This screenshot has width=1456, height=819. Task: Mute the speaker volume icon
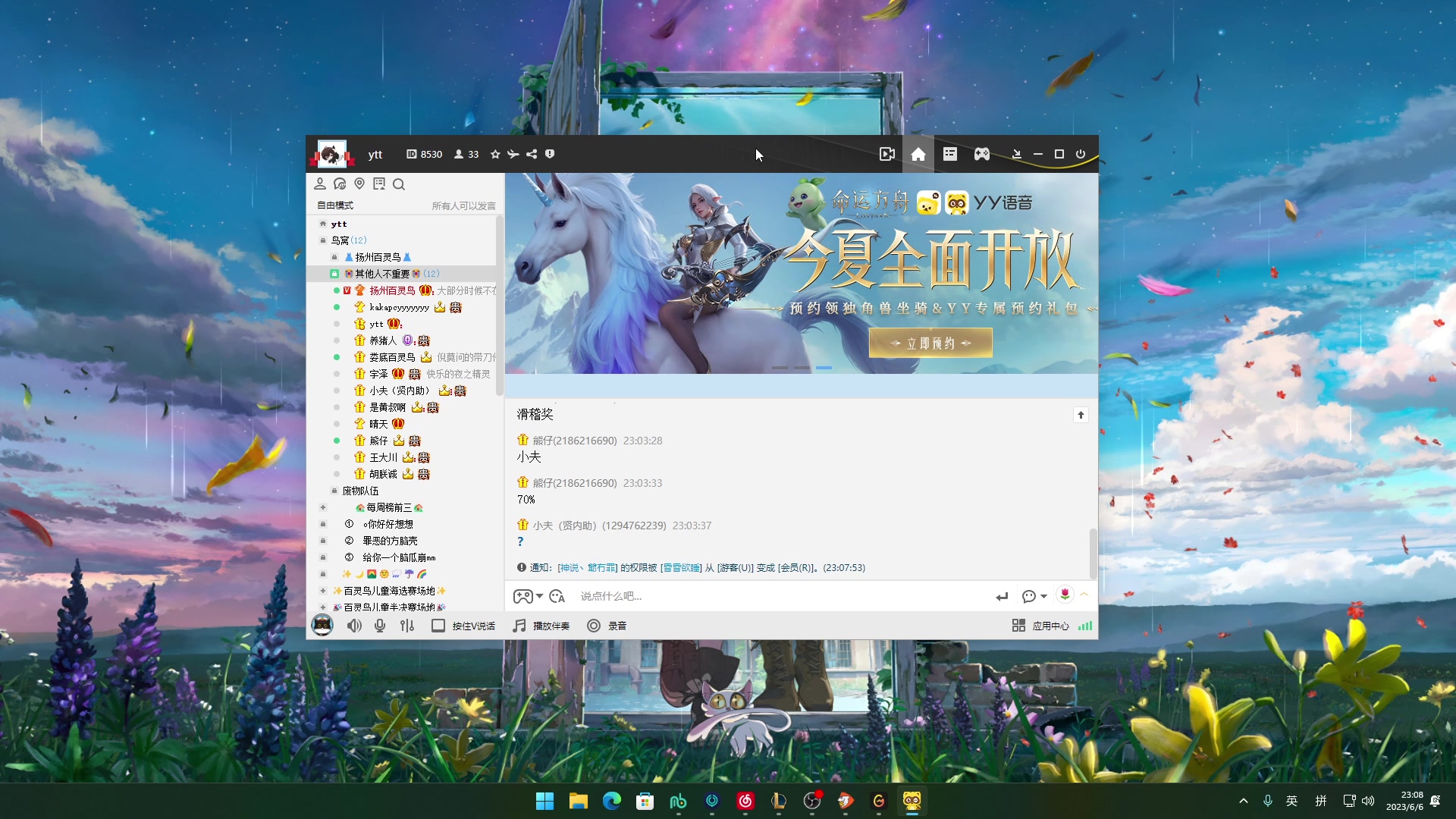(x=354, y=626)
